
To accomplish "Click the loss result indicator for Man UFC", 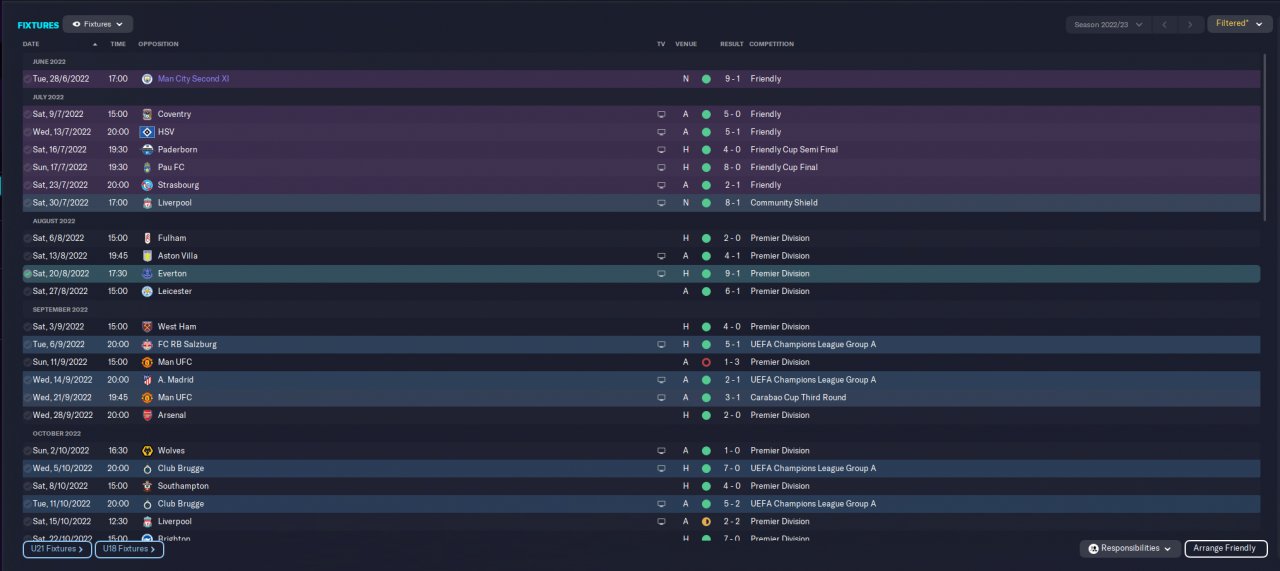I will (x=706, y=362).
